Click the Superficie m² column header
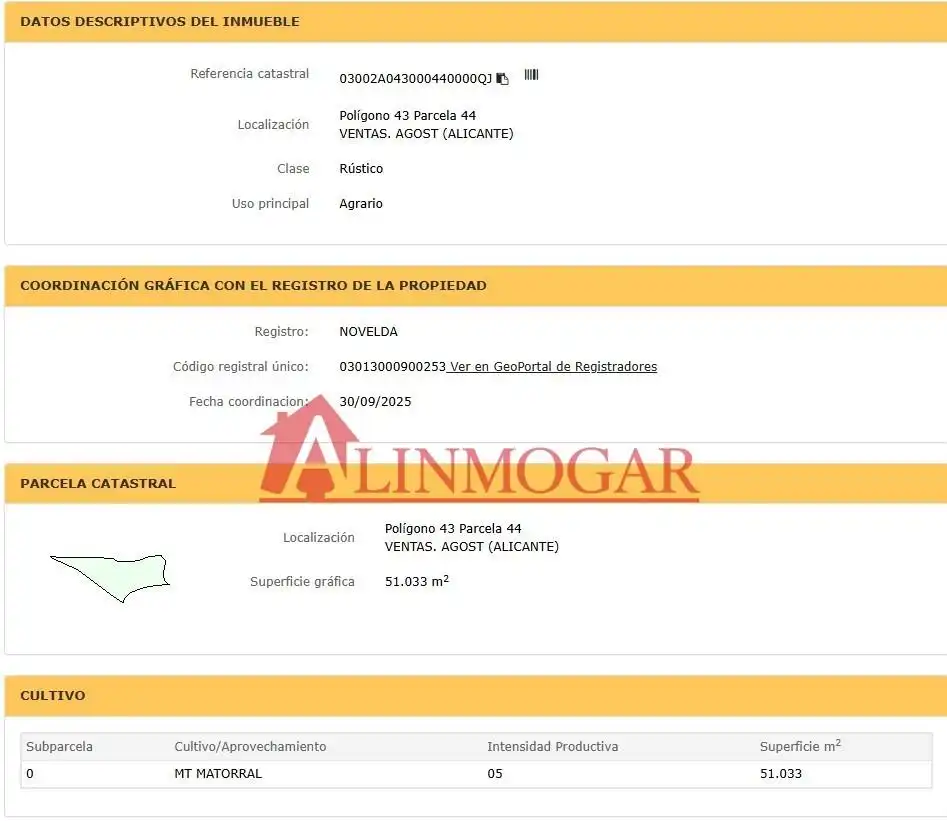Image resolution: width=947 pixels, height=821 pixels. (x=800, y=746)
